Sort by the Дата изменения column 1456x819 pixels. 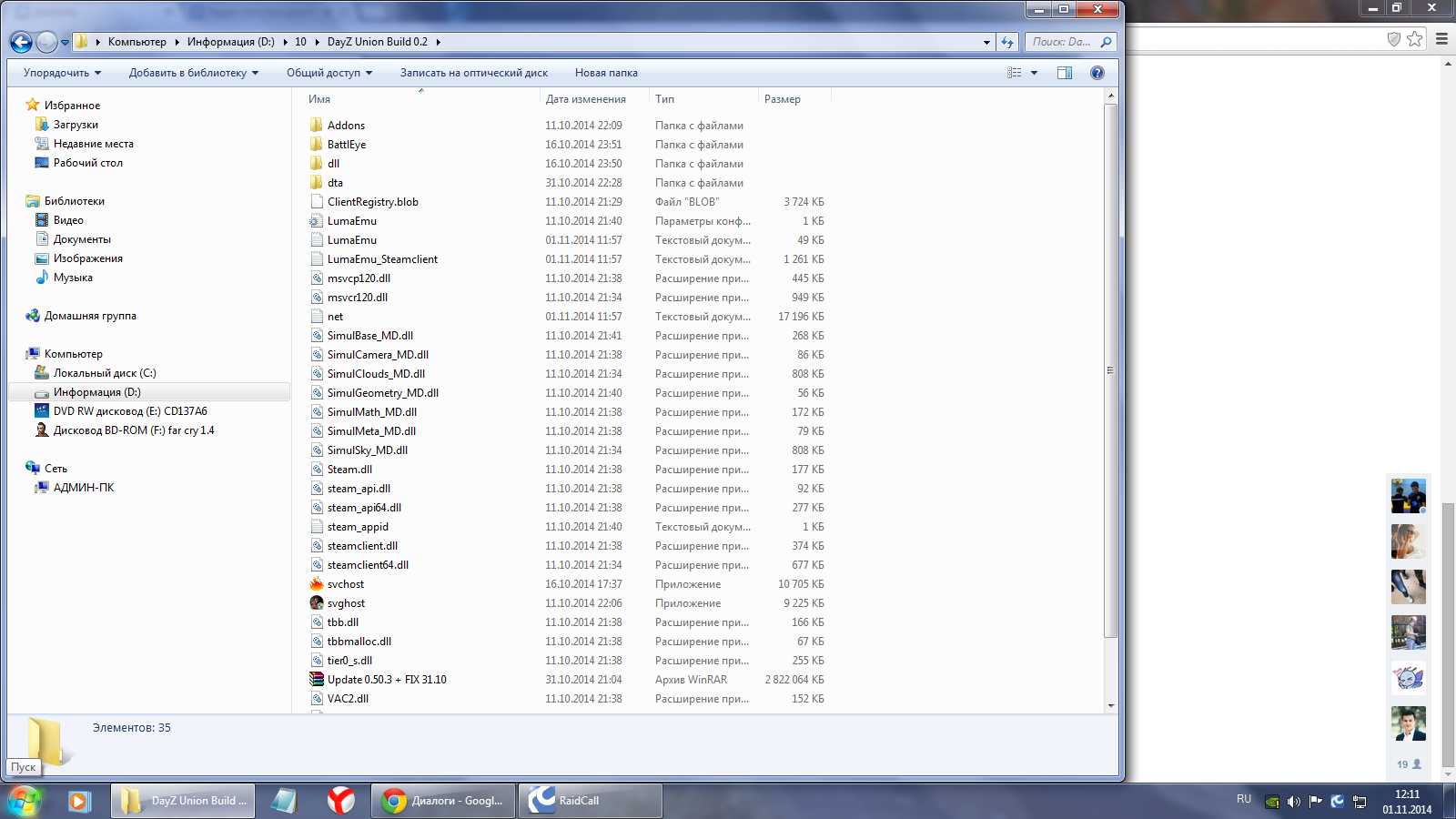(x=586, y=99)
